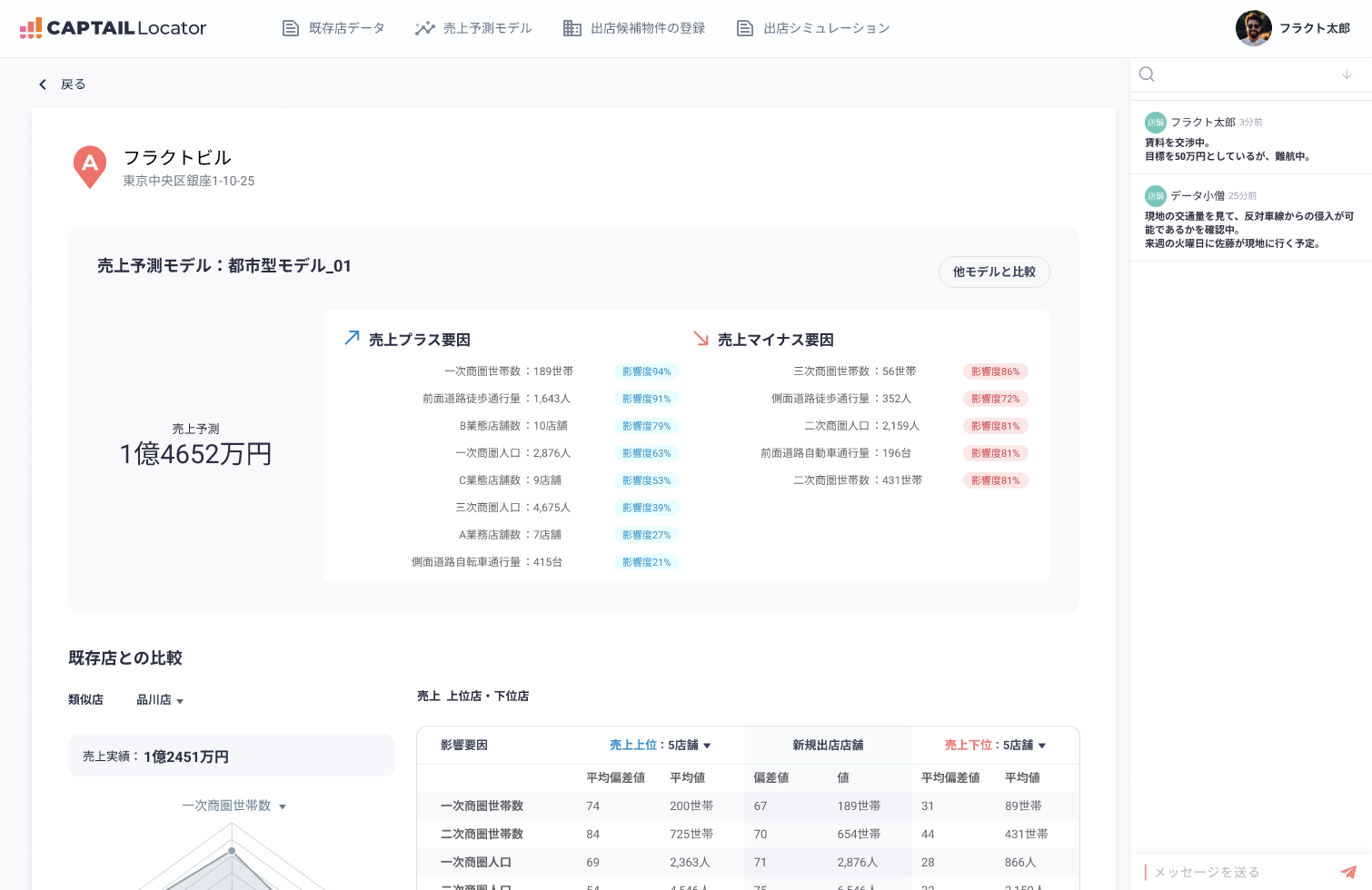Click the back chevron next to 戻る
The image size is (1372, 890).
43,84
